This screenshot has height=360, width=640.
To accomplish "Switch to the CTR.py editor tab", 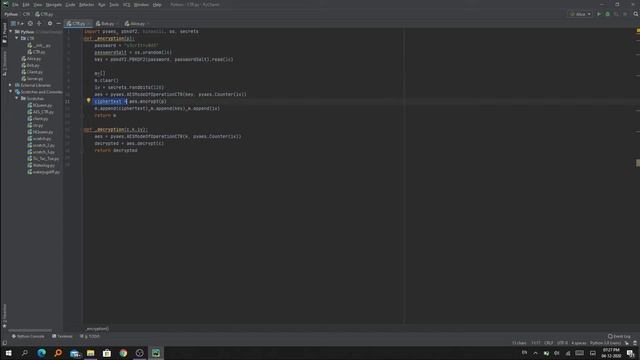I will [x=77, y=24].
